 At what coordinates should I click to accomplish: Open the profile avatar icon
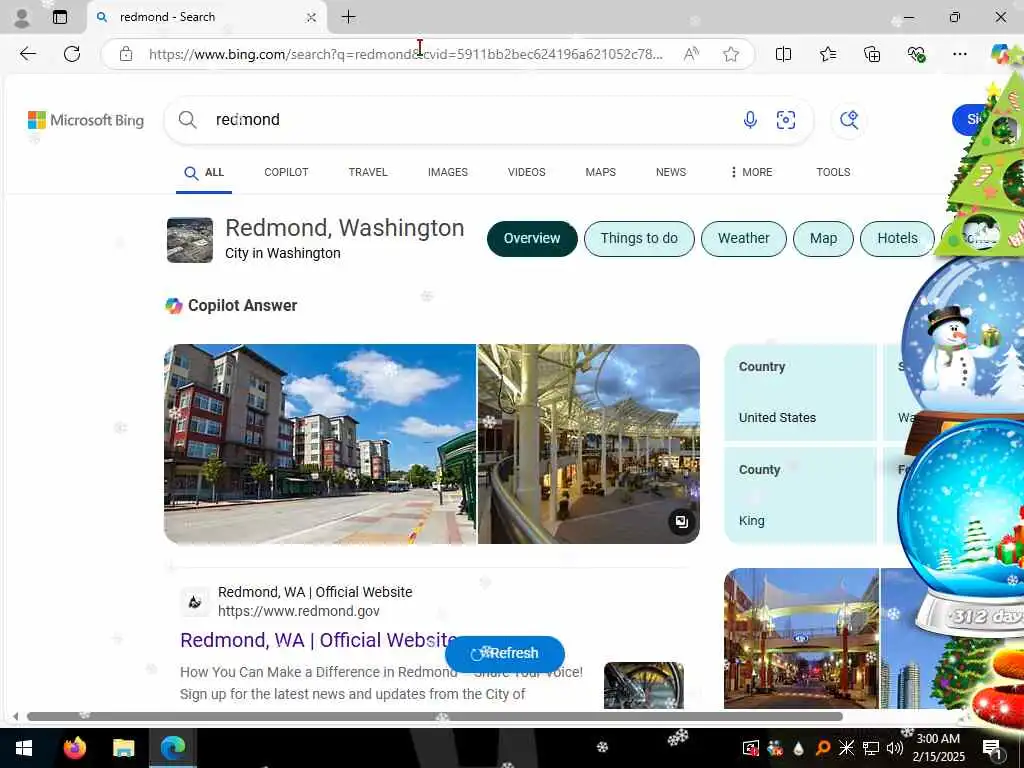click(x=22, y=18)
